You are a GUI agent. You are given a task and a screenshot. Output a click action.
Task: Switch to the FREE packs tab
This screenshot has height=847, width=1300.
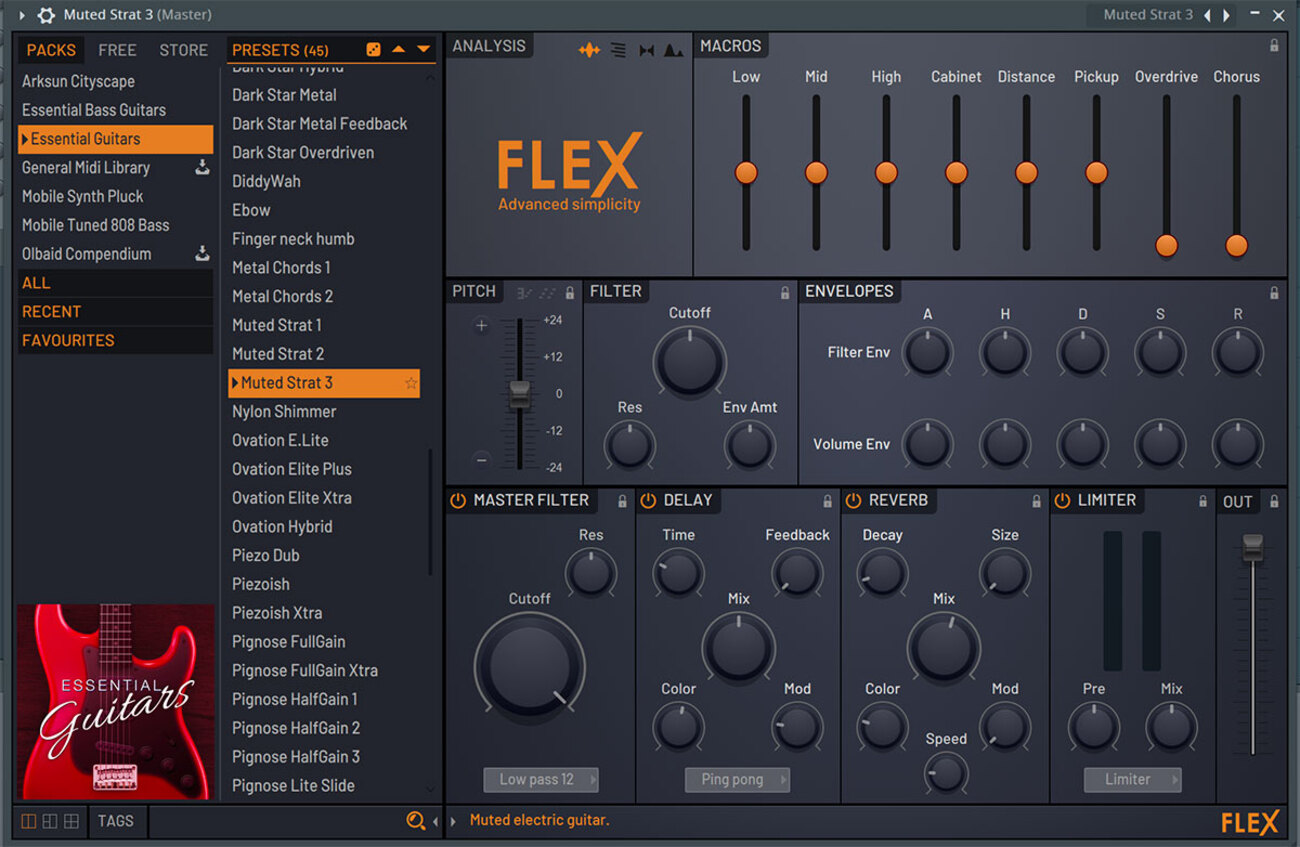(117, 50)
